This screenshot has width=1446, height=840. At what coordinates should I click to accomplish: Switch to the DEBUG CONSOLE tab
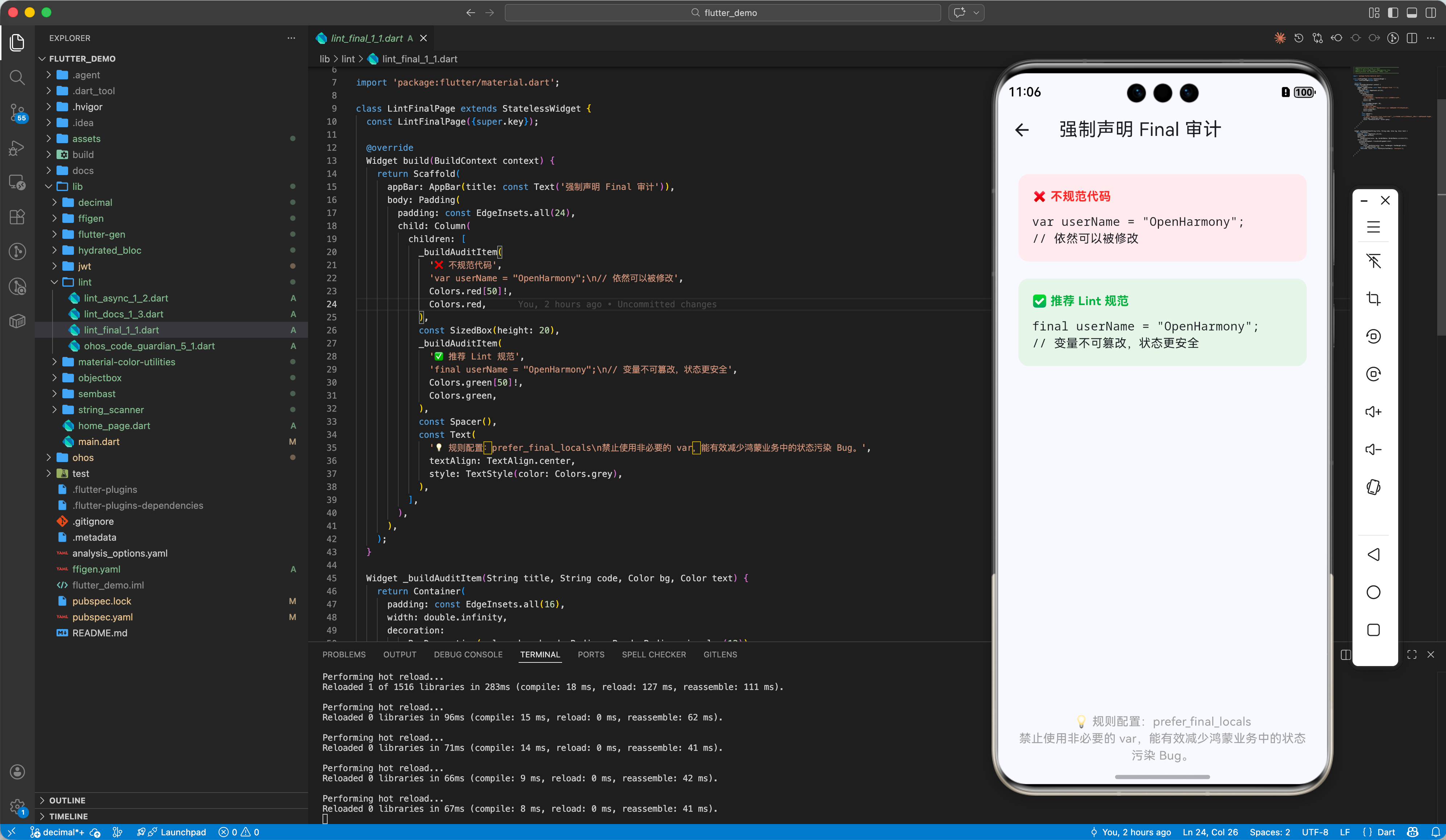pos(468,655)
